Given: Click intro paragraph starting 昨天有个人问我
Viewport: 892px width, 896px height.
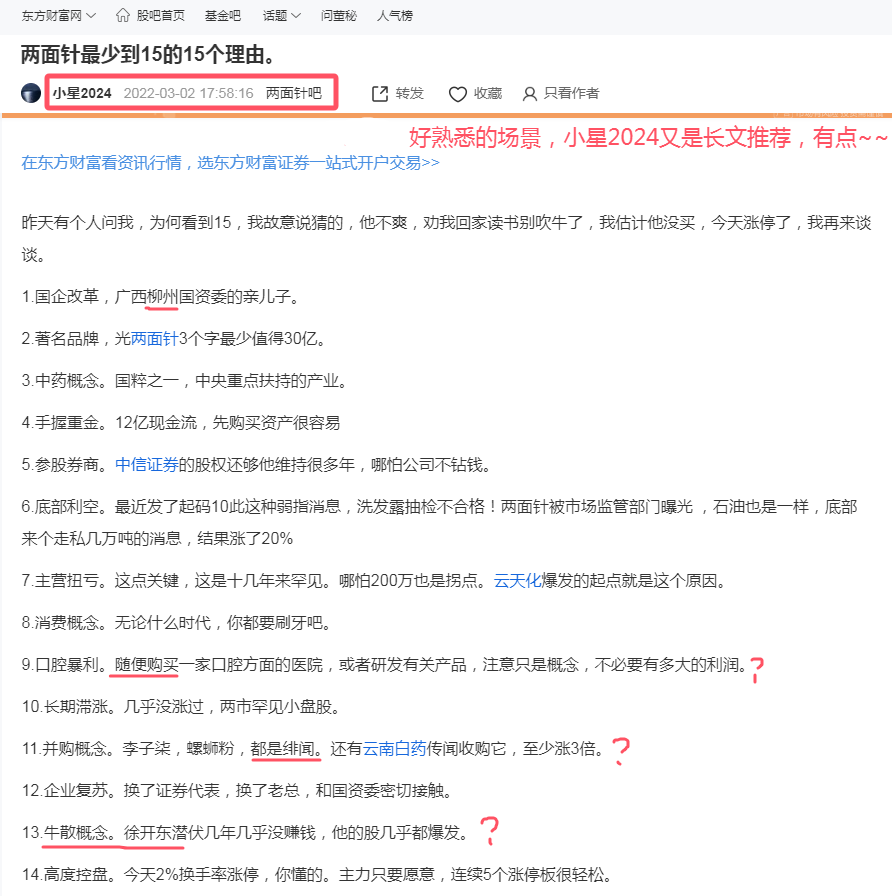Looking at the screenshot, I should [446, 238].
